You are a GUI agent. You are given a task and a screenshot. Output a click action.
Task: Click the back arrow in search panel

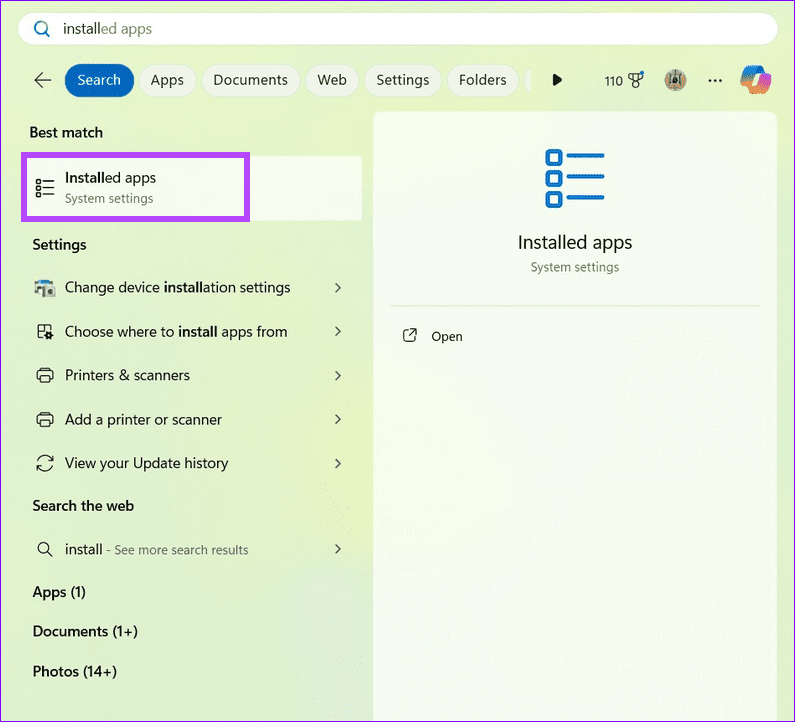(x=42, y=80)
